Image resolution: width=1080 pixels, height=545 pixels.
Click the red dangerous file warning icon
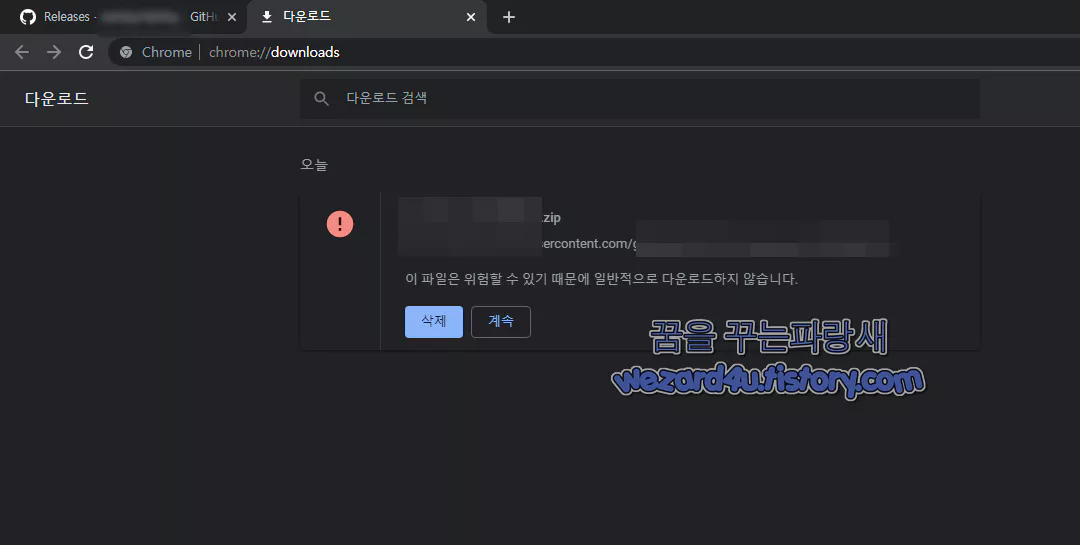(x=340, y=224)
